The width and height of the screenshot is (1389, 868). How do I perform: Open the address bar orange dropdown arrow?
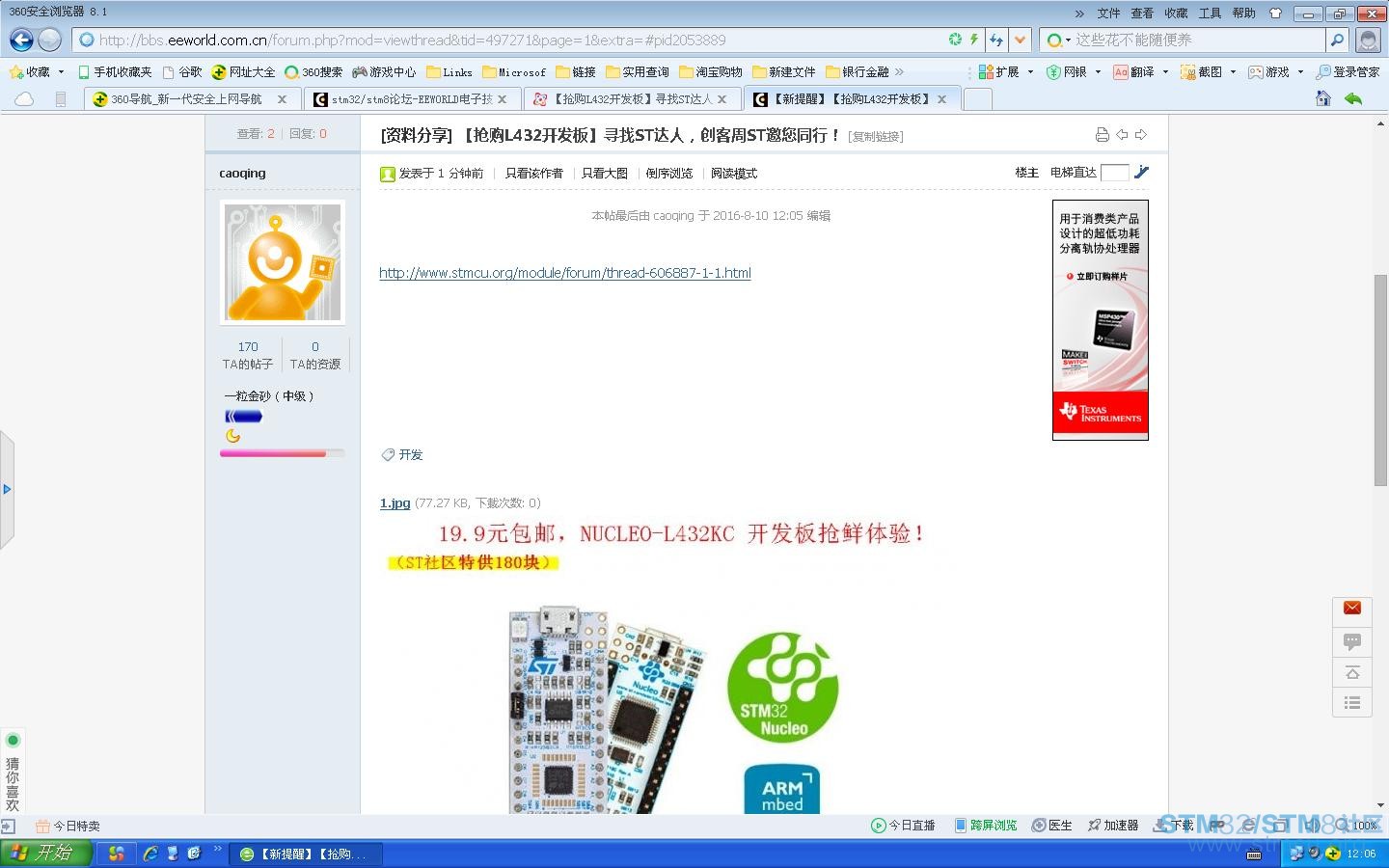pyautogui.click(x=1020, y=40)
